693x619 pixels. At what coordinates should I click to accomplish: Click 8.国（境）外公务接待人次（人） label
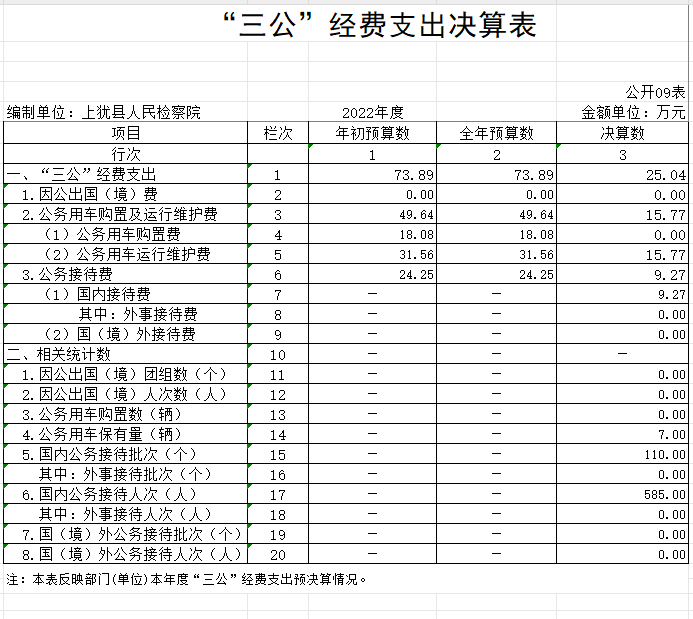(x=132, y=554)
